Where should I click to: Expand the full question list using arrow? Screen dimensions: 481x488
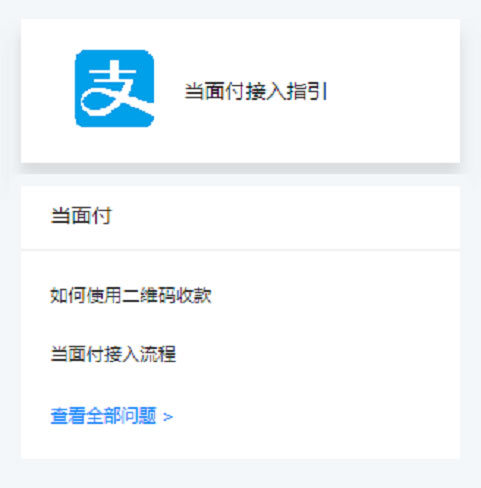pyautogui.click(x=168, y=417)
